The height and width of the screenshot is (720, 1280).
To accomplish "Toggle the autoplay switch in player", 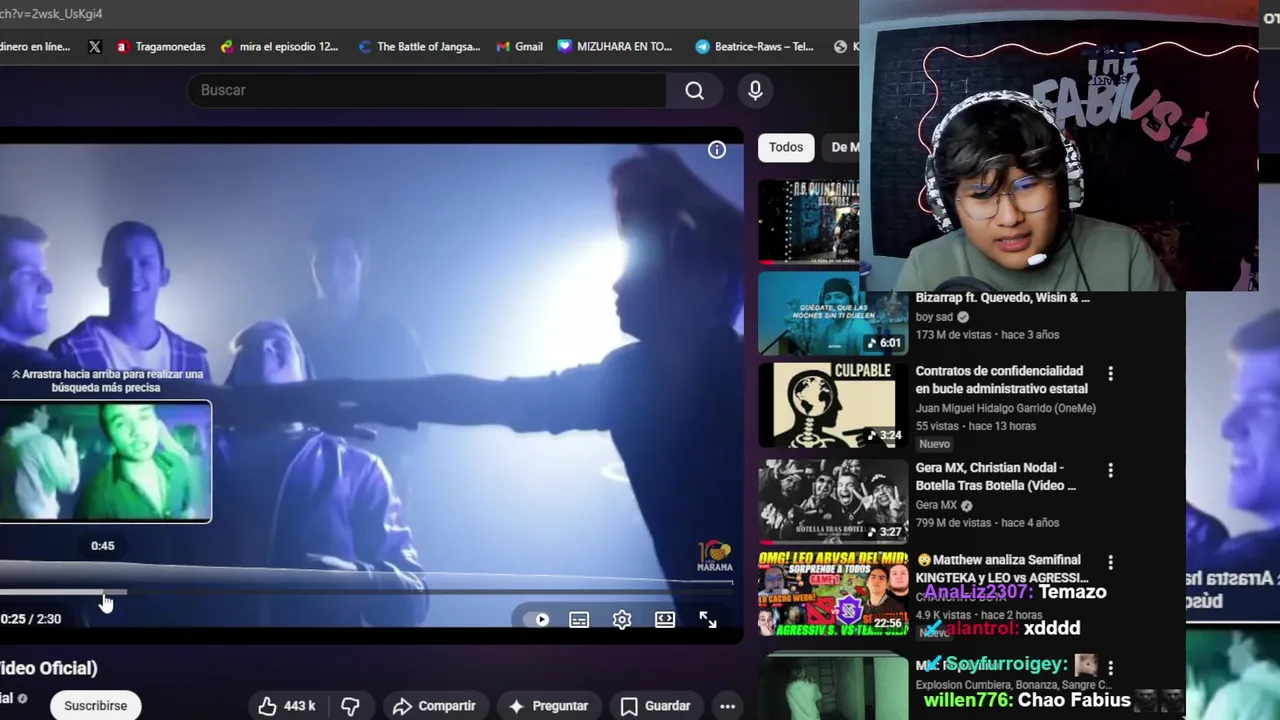I will coord(537,619).
